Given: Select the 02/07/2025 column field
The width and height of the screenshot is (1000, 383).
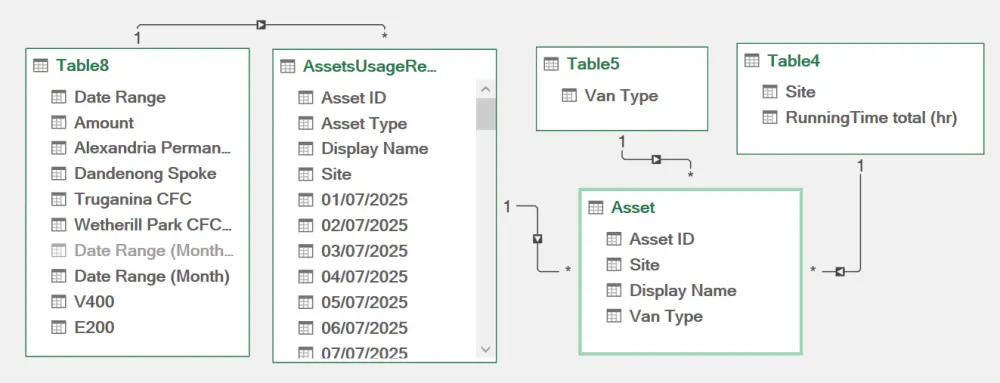Looking at the screenshot, I should (x=364, y=225).
